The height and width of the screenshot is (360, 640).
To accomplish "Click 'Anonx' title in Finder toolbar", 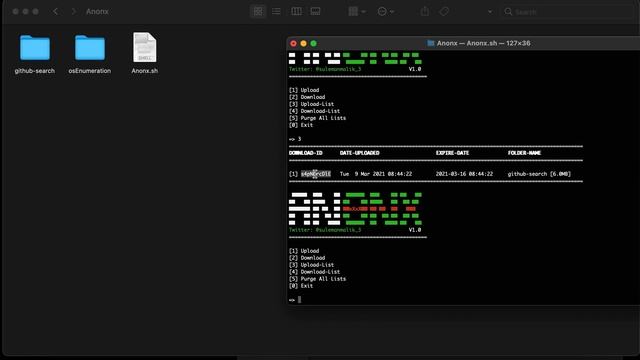I will pos(97,11).
